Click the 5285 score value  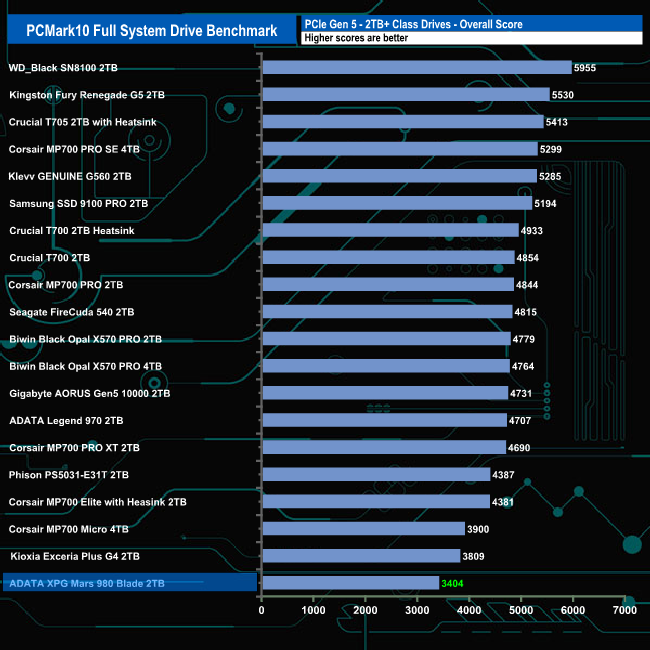click(x=550, y=176)
